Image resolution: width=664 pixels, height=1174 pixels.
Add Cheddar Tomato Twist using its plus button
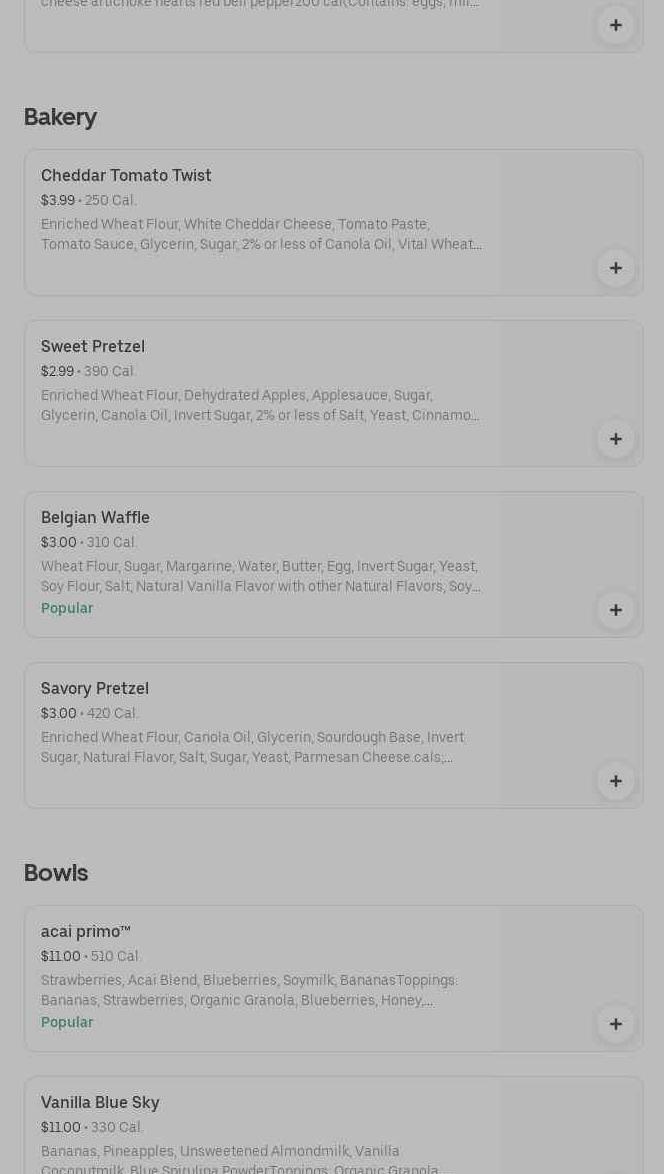click(x=616, y=268)
